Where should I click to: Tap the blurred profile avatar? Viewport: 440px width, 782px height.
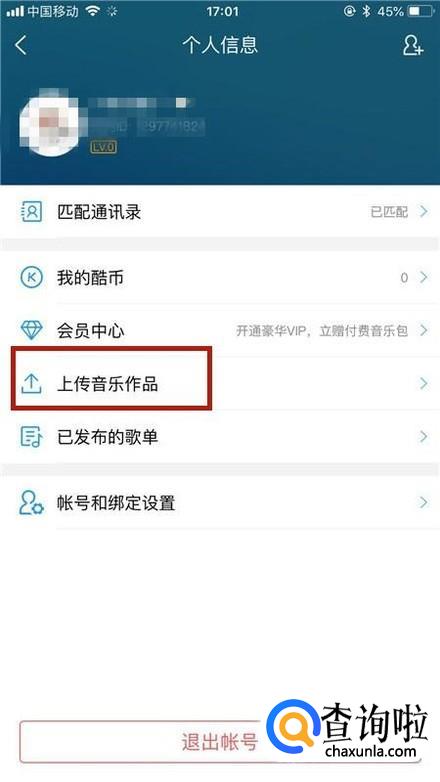tap(50, 122)
